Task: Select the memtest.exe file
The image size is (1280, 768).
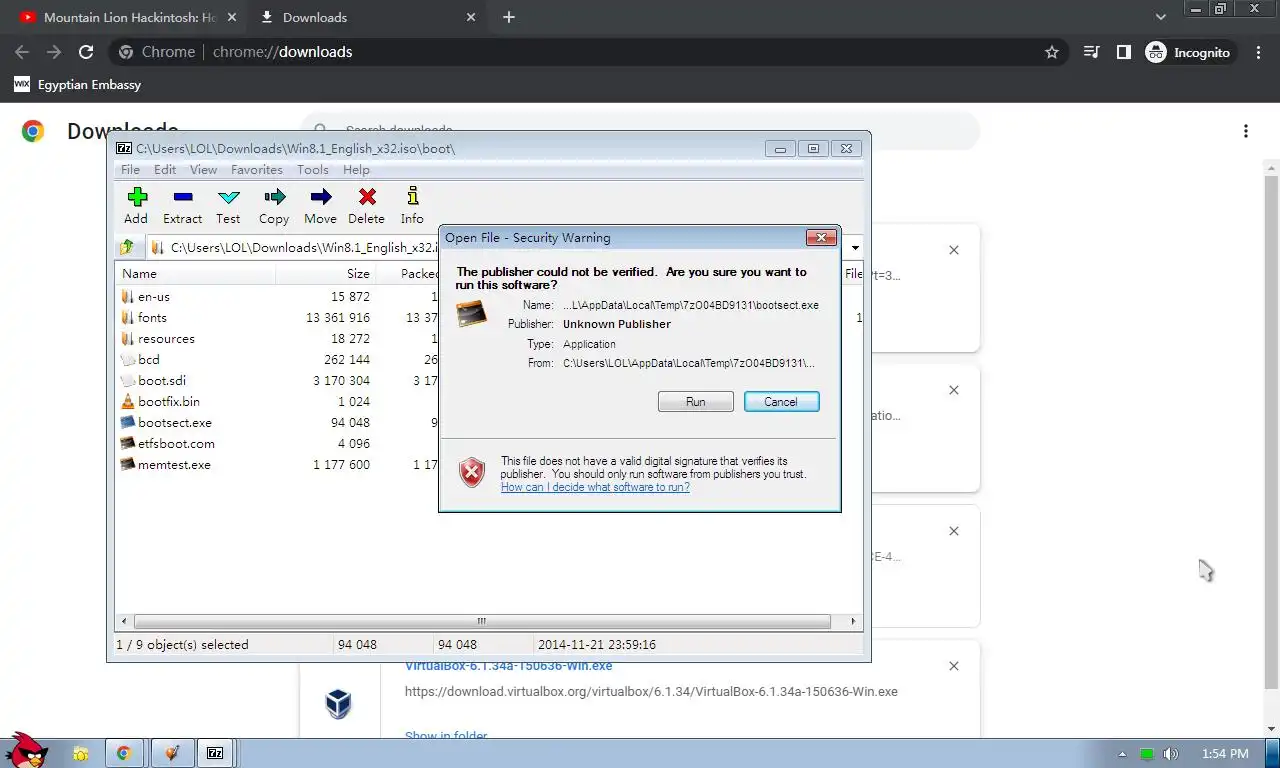Action: [x=165, y=464]
